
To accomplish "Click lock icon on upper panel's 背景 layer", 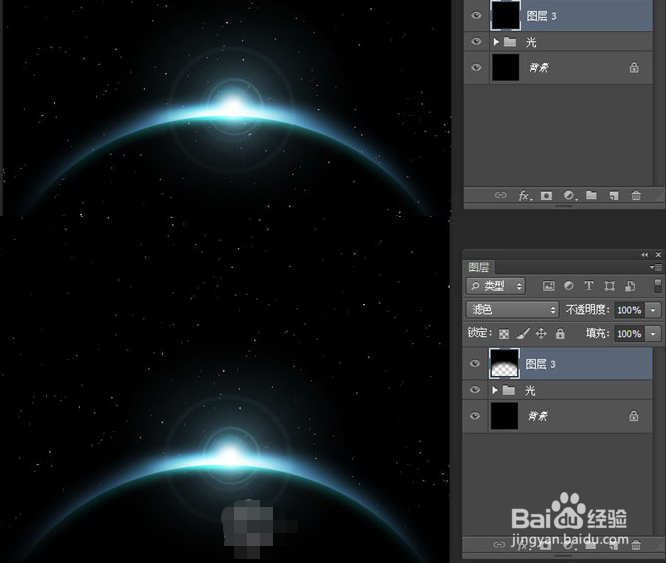I will tap(634, 67).
